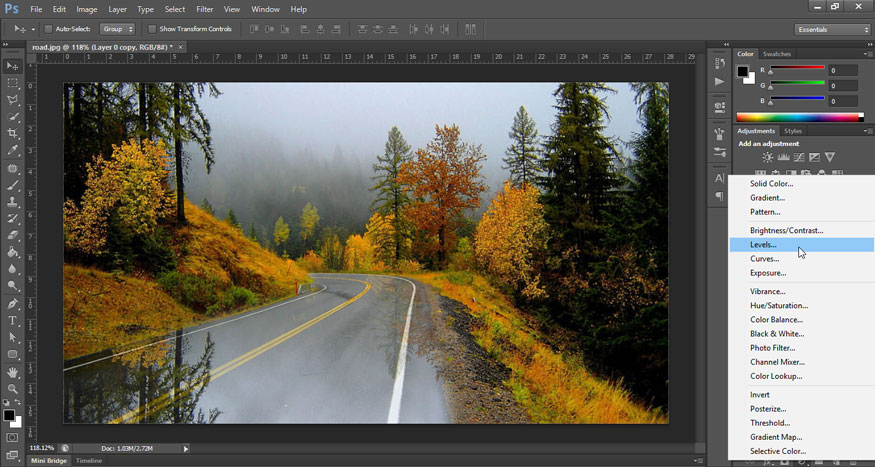The width and height of the screenshot is (875, 467).
Task: Click the Brightness/Contrast adjustment sun icon
Action: 767,157
